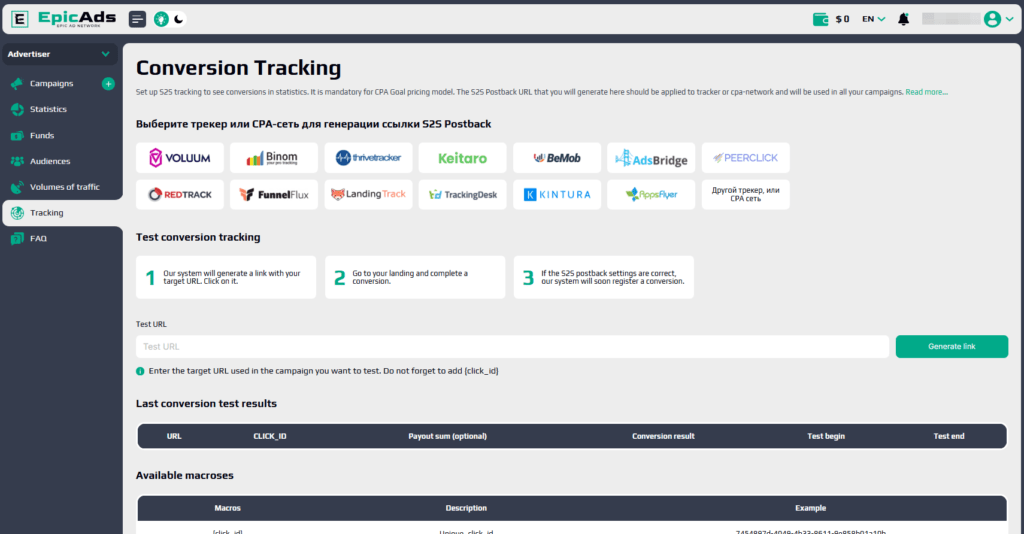Image resolution: width=1024 pixels, height=534 pixels.
Task: Select the AppsFlyer tracker
Action: (651, 195)
